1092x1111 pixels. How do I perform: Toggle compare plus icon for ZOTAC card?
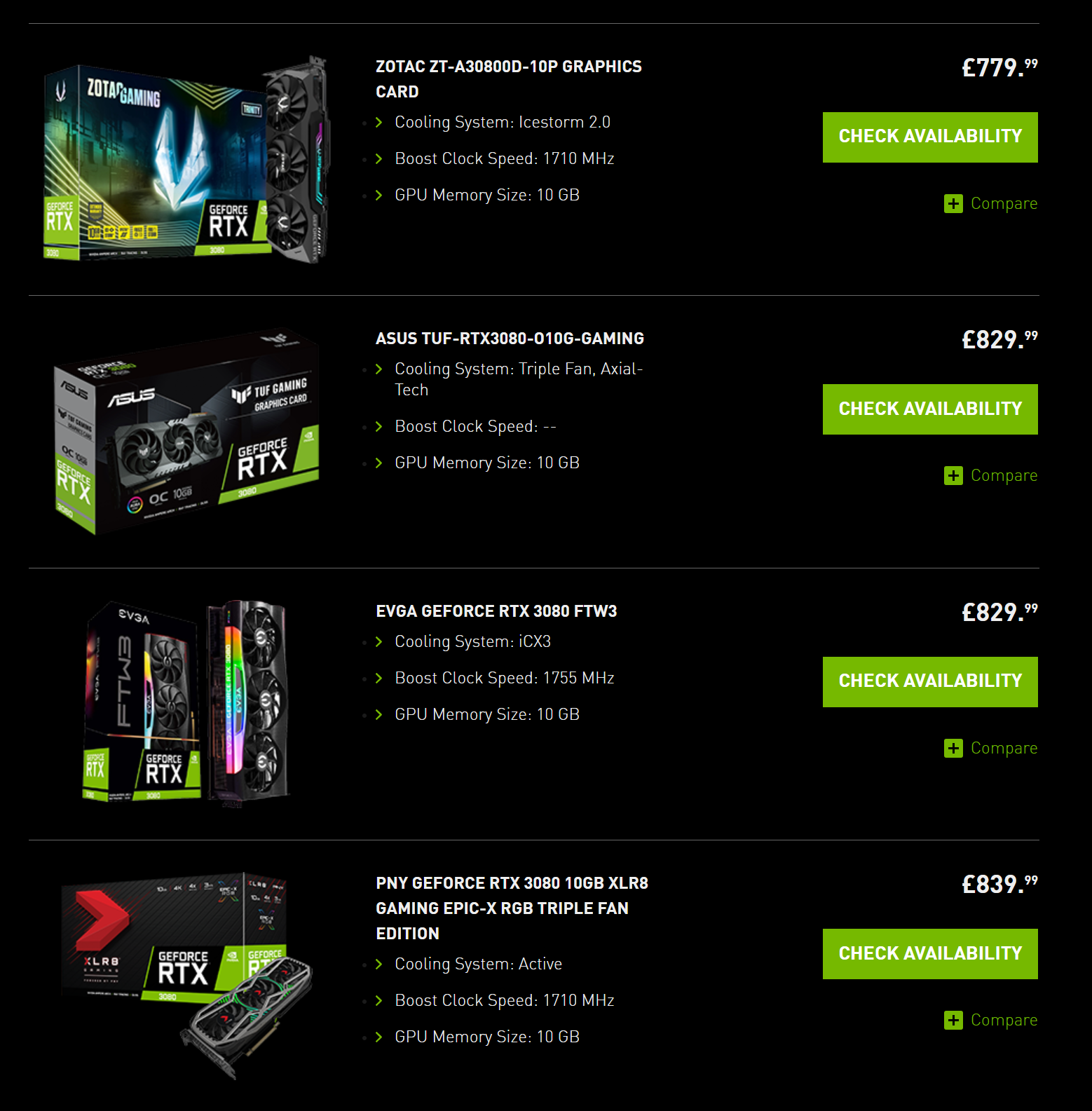[x=953, y=203]
